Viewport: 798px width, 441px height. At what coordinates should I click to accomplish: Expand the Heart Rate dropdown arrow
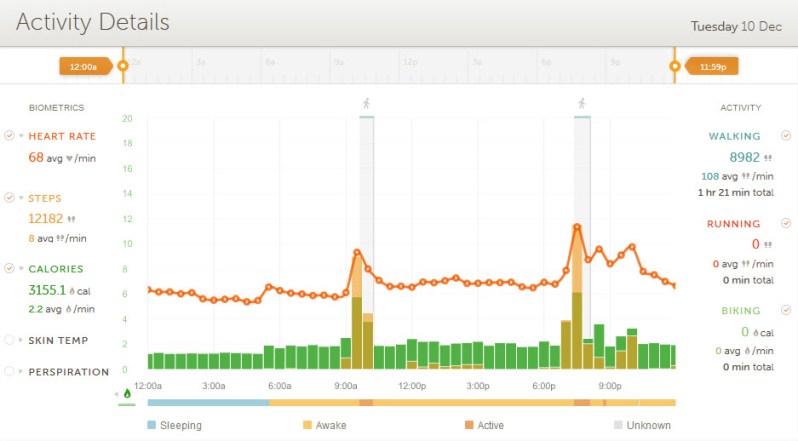click(x=21, y=137)
